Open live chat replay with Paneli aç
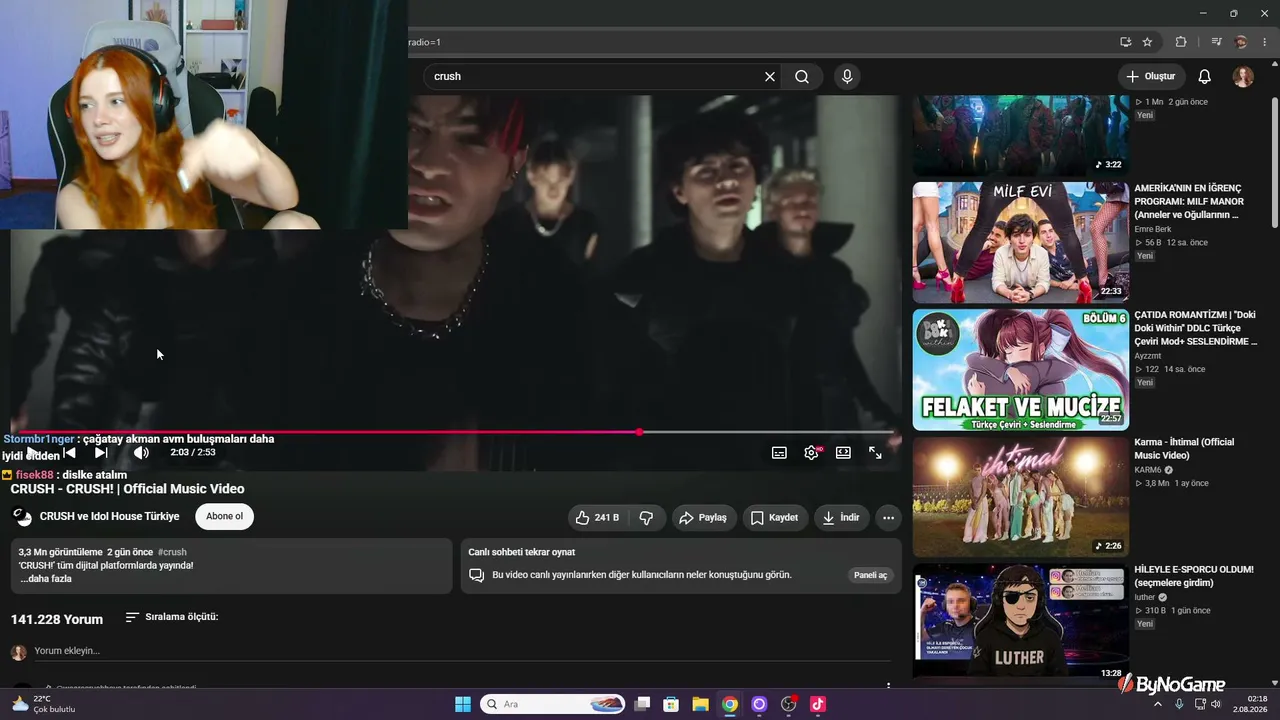The width and height of the screenshot is (1280, 720). pos(870,575)
